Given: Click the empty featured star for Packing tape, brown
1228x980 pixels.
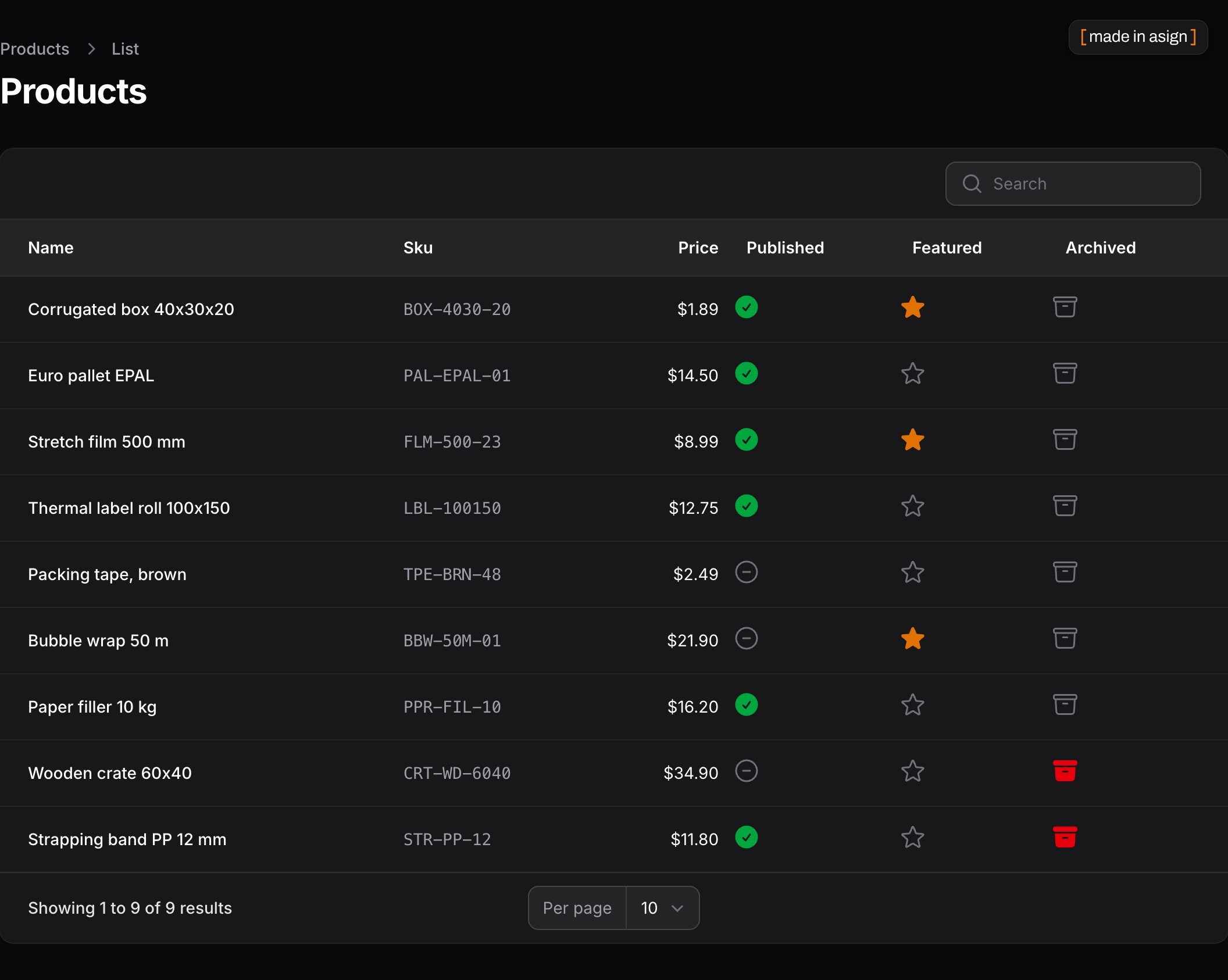Looking at the screenshot, I should [x=912, y=573].
